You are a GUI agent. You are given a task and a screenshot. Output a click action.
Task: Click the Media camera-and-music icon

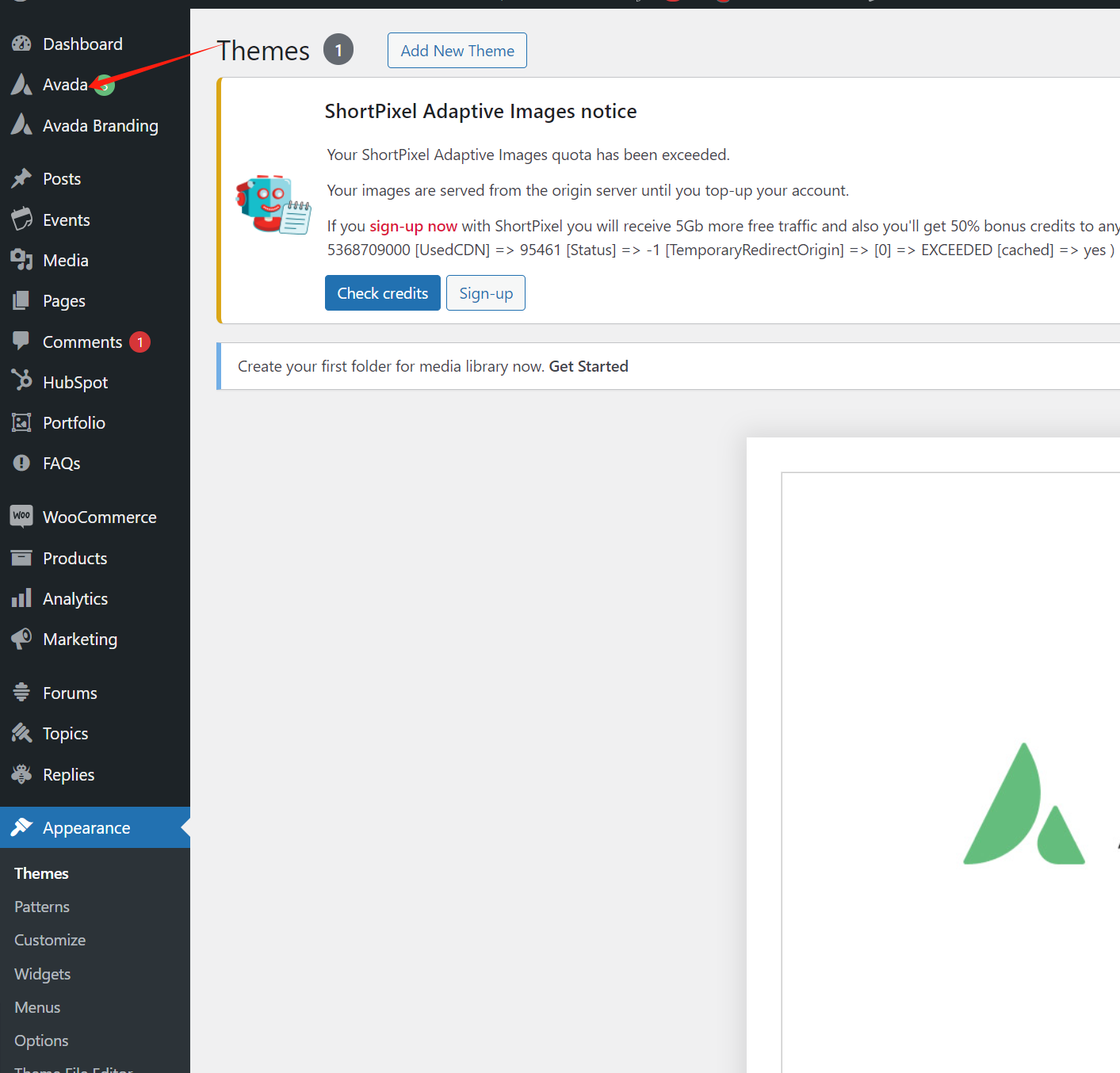21,260
